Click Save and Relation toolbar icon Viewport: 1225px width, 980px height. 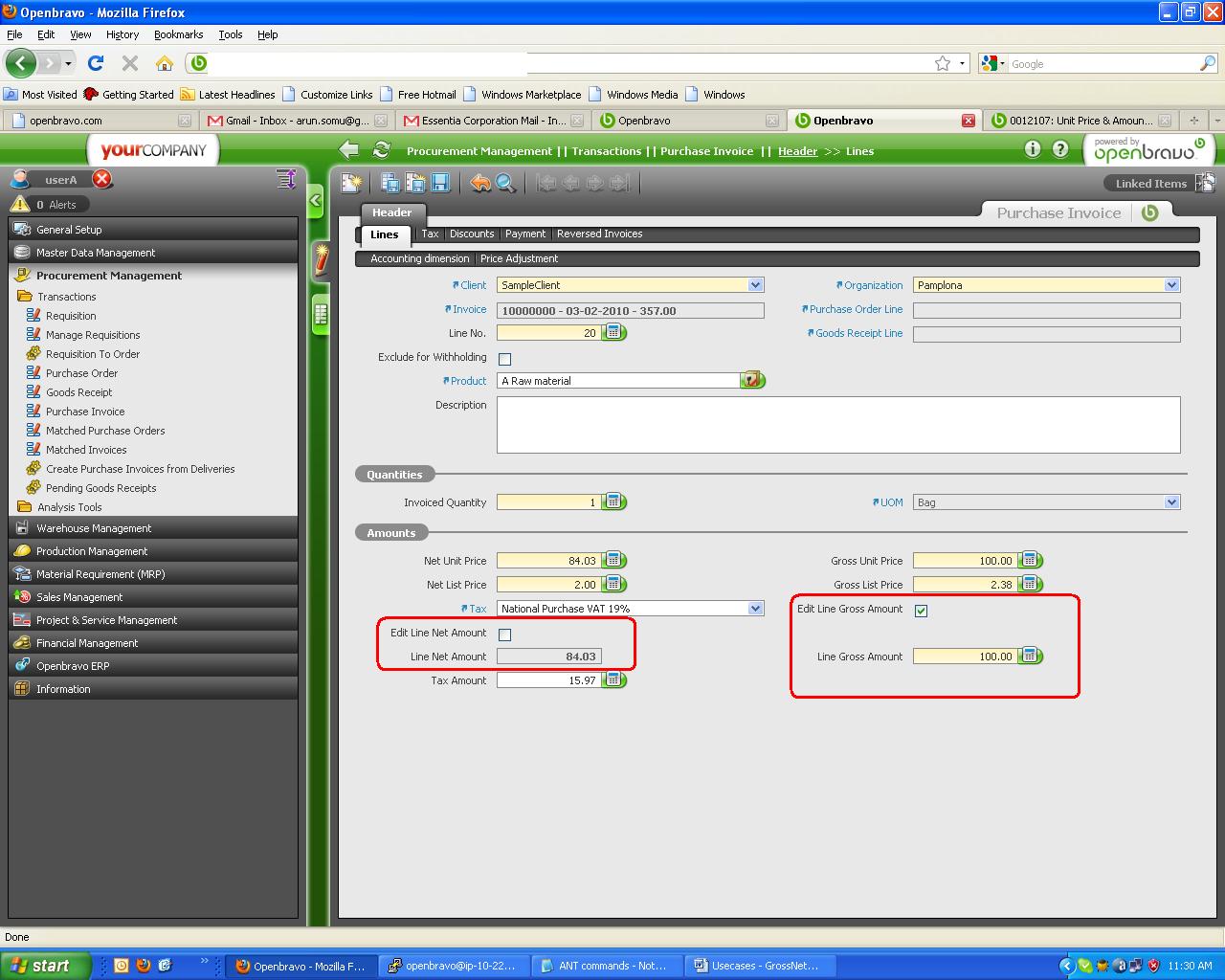(x=390, y=182)
